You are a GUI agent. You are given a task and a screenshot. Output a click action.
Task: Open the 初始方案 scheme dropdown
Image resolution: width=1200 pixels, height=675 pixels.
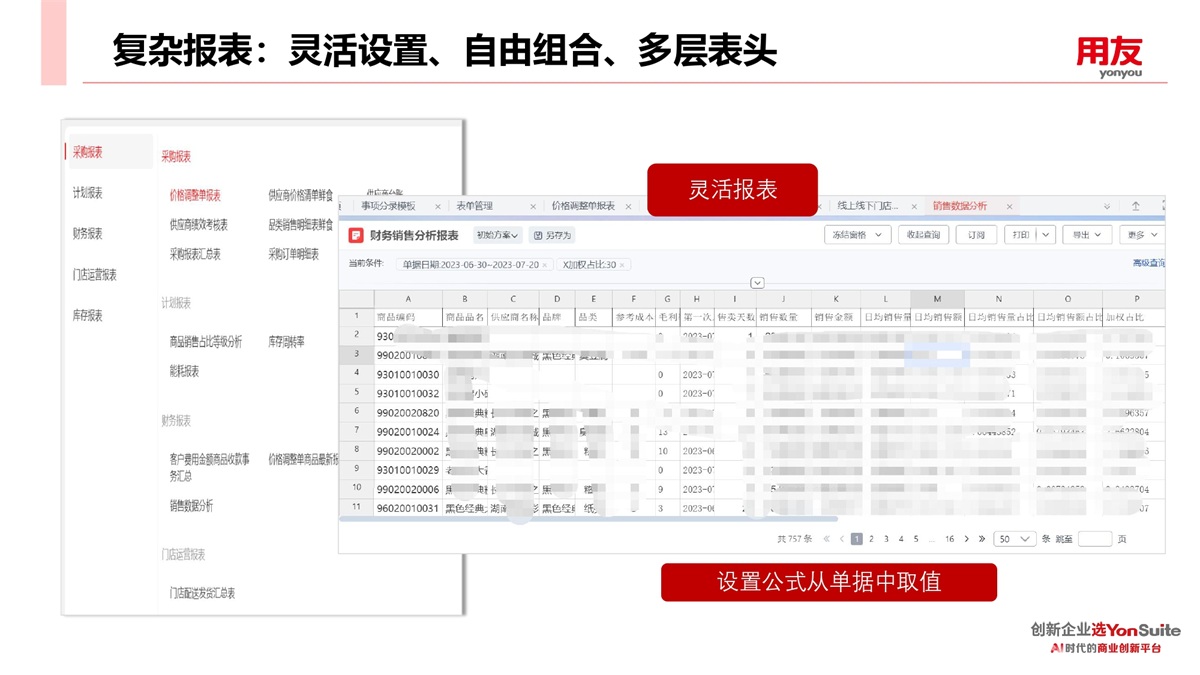click(x=497, y=236)
